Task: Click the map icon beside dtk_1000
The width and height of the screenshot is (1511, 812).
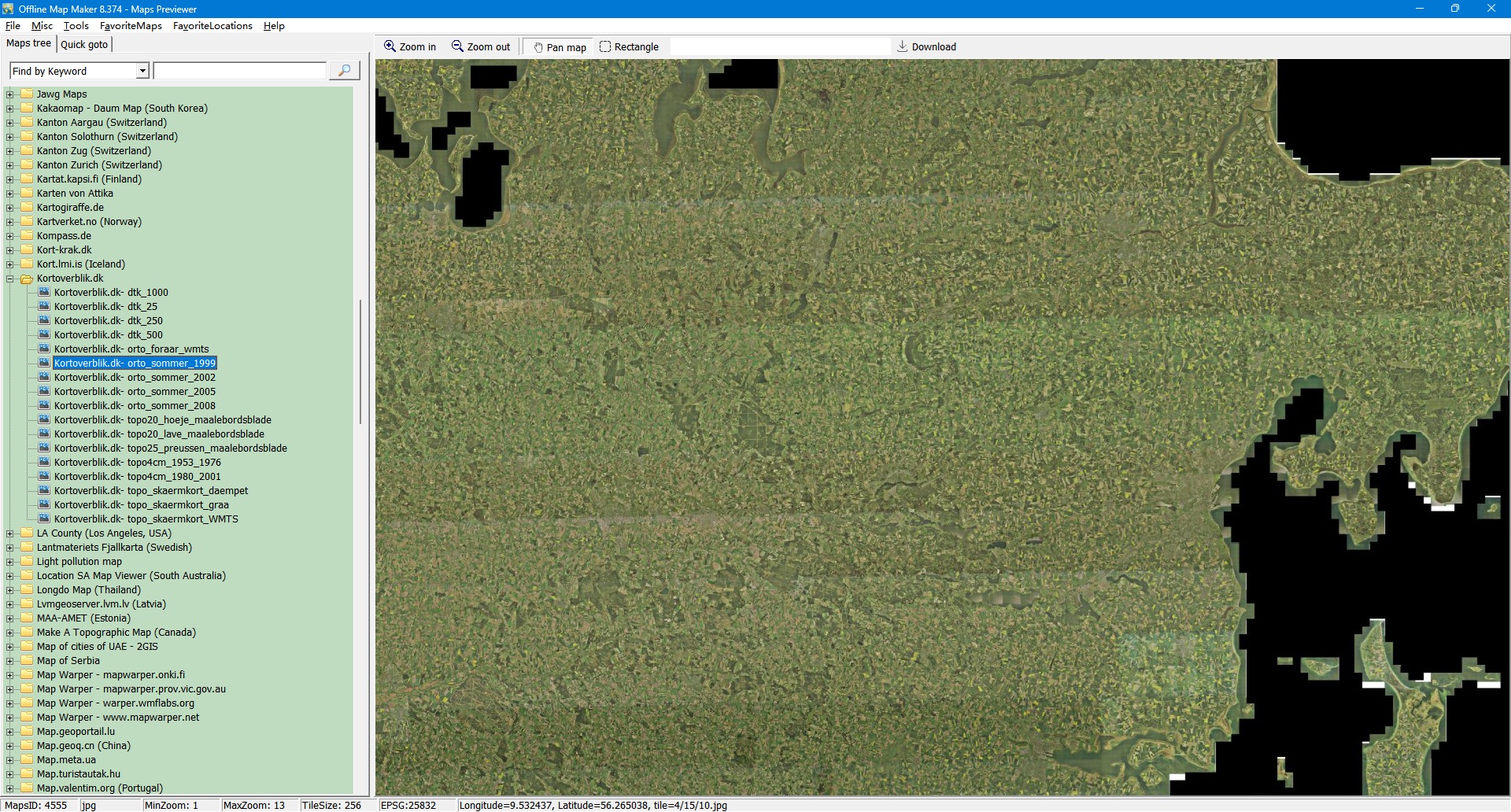Action: pos(44,292)
